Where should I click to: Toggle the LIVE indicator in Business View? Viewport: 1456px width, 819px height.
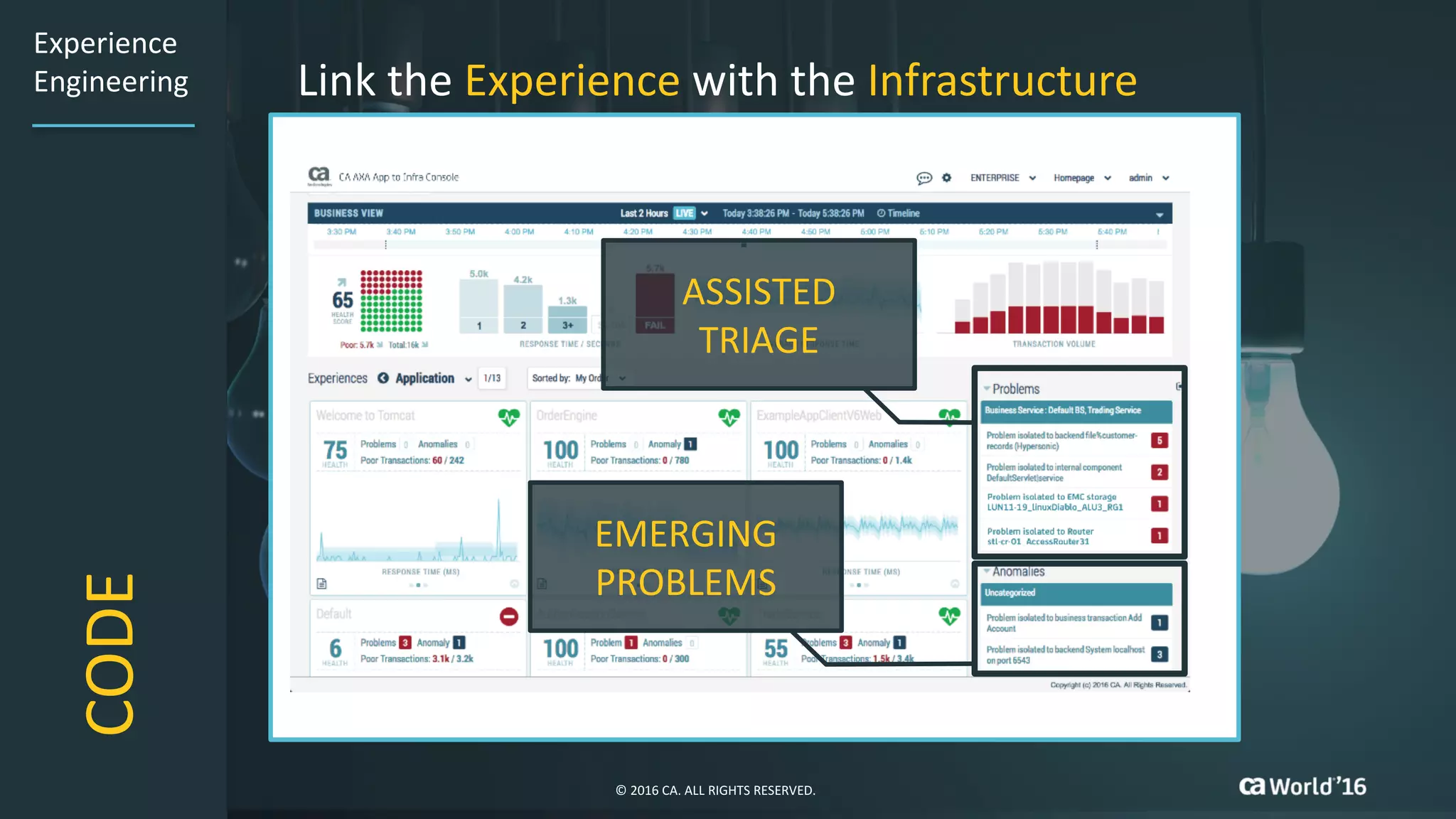pyautogui.click(x=684, y=213)
